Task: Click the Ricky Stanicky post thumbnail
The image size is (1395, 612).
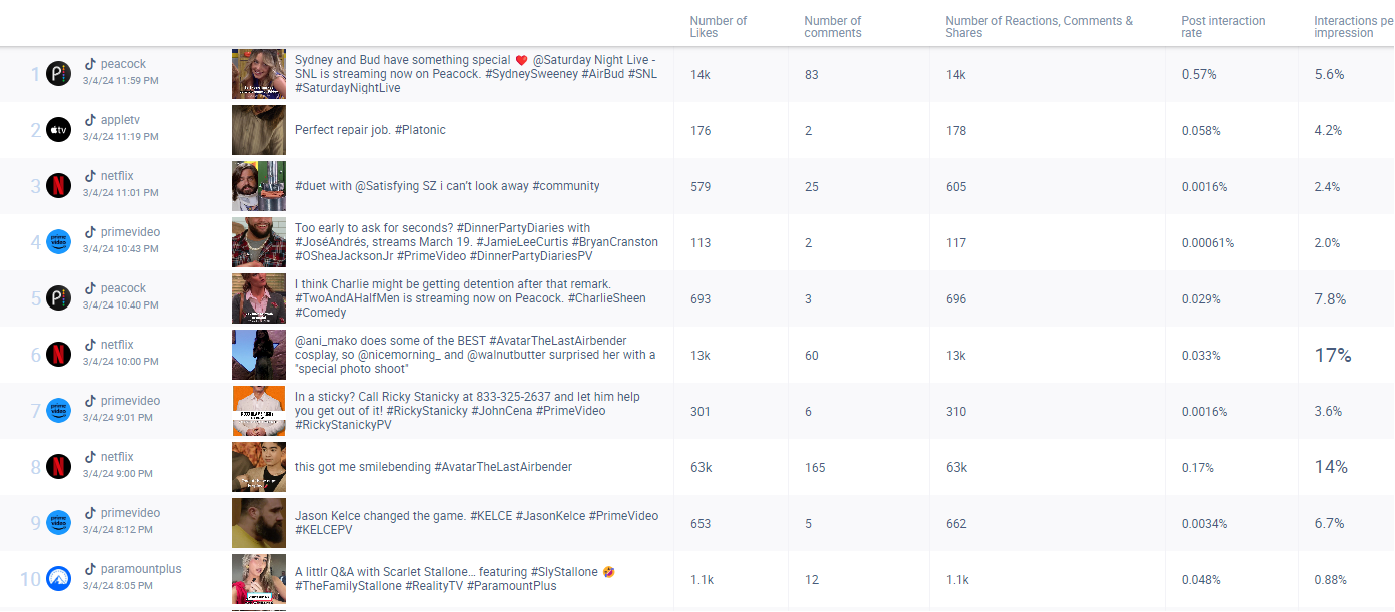Action: 259,410
